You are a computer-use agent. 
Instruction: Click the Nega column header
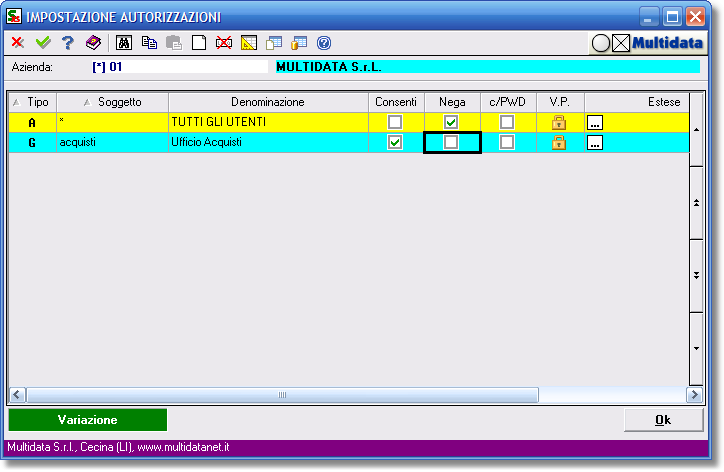[x=452, y=102]
